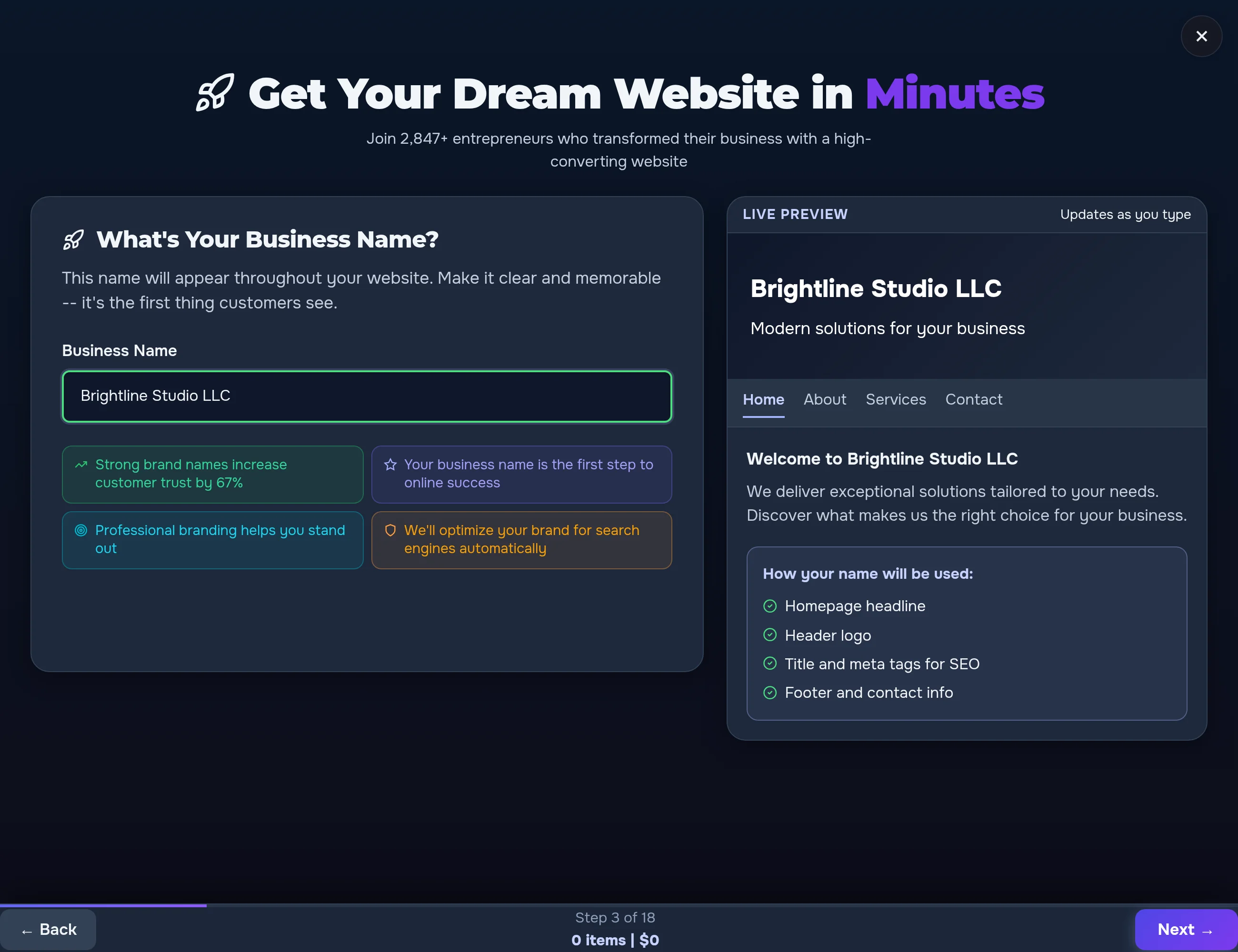Click the check icon beside Footer and contact info
This screenshot has width=1238, height=952.
(x=770, y=693)
